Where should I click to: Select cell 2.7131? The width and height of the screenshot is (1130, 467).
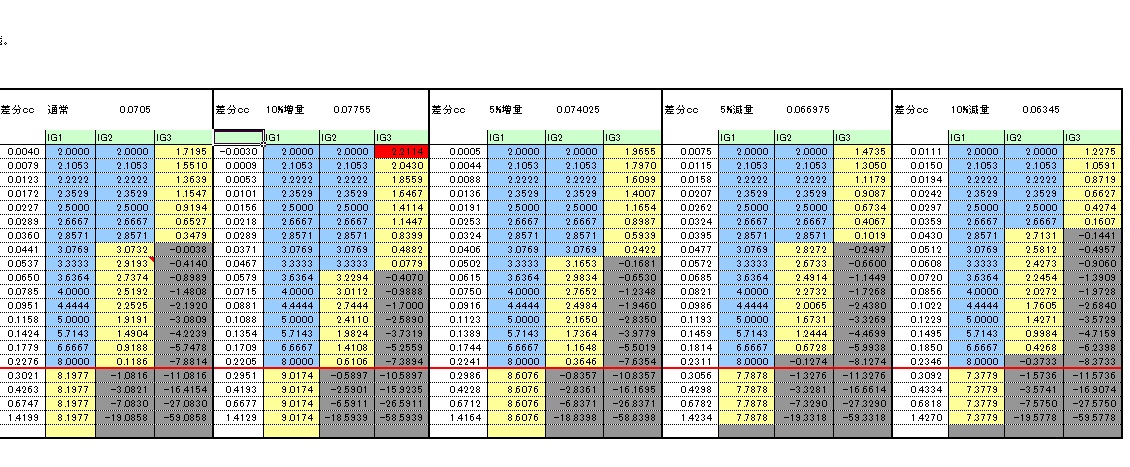(1034, 236)
